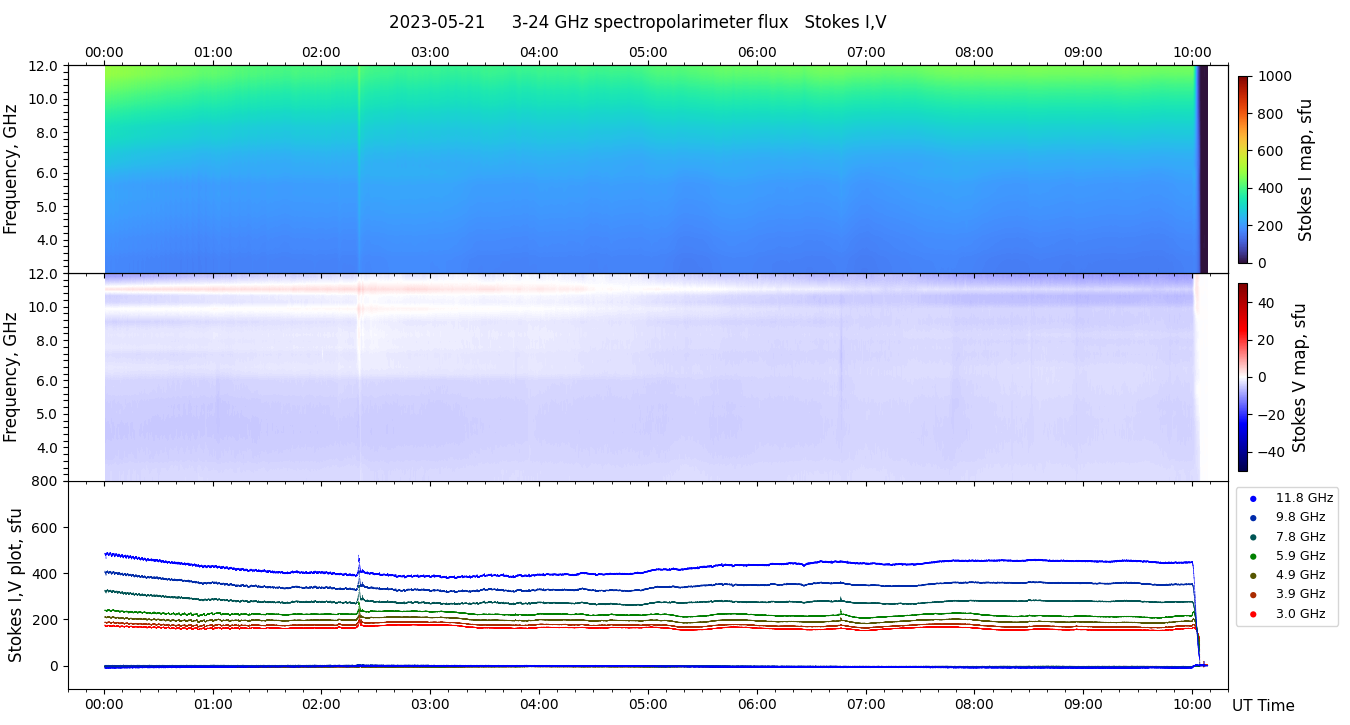Click the Stokes I map colorbar
The image size is (1350, 725).
click(1243, 169)
